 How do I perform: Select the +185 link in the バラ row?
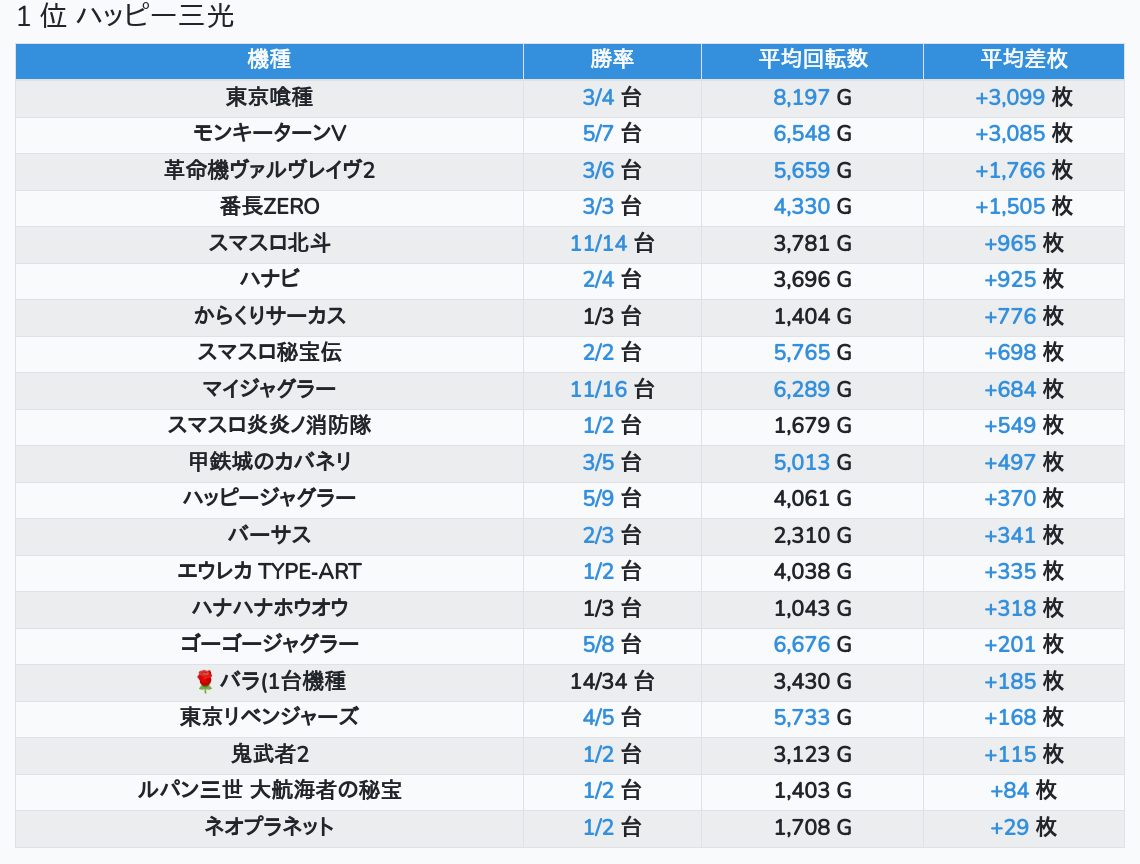(x=1010, y=682)
